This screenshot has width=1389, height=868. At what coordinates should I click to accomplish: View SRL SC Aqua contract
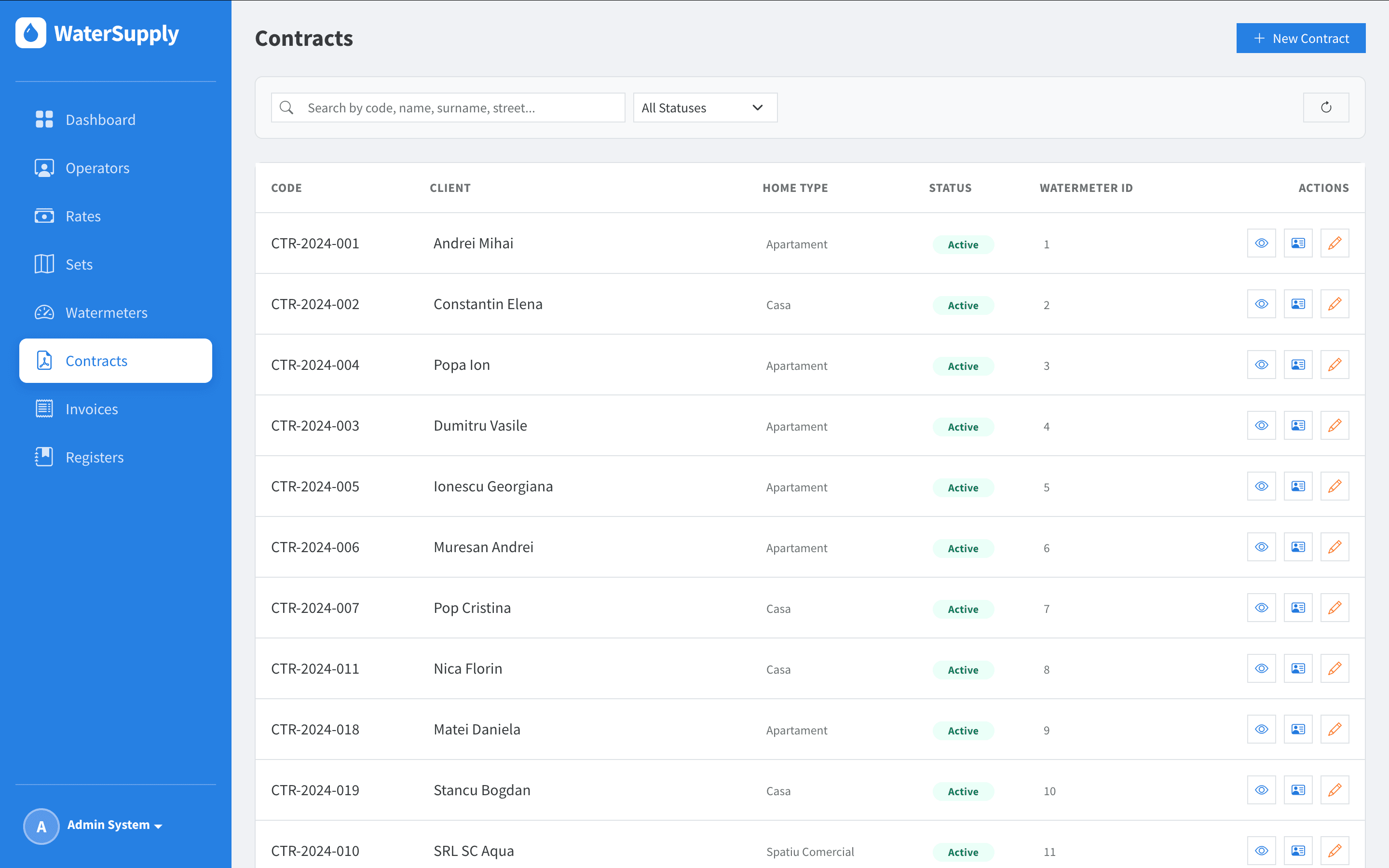[x=1261, y=851]
